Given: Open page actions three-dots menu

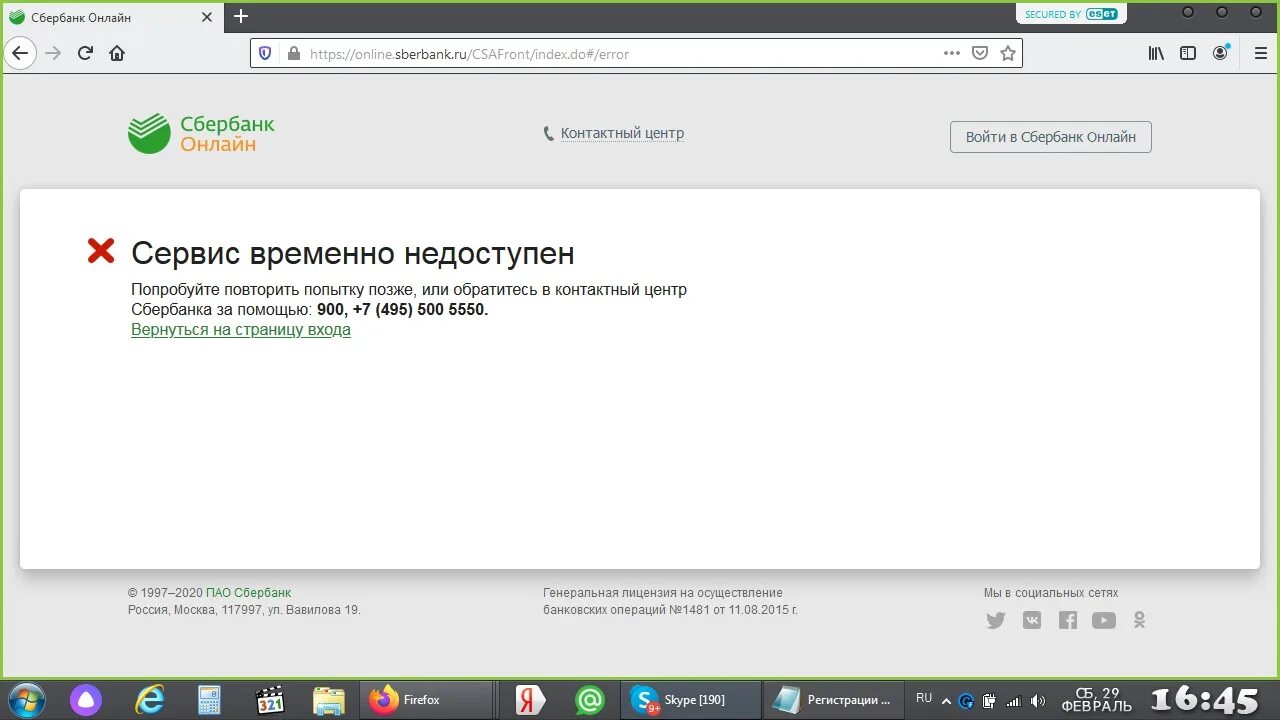Looking at the screenshot, I should (x=952, y=53).
